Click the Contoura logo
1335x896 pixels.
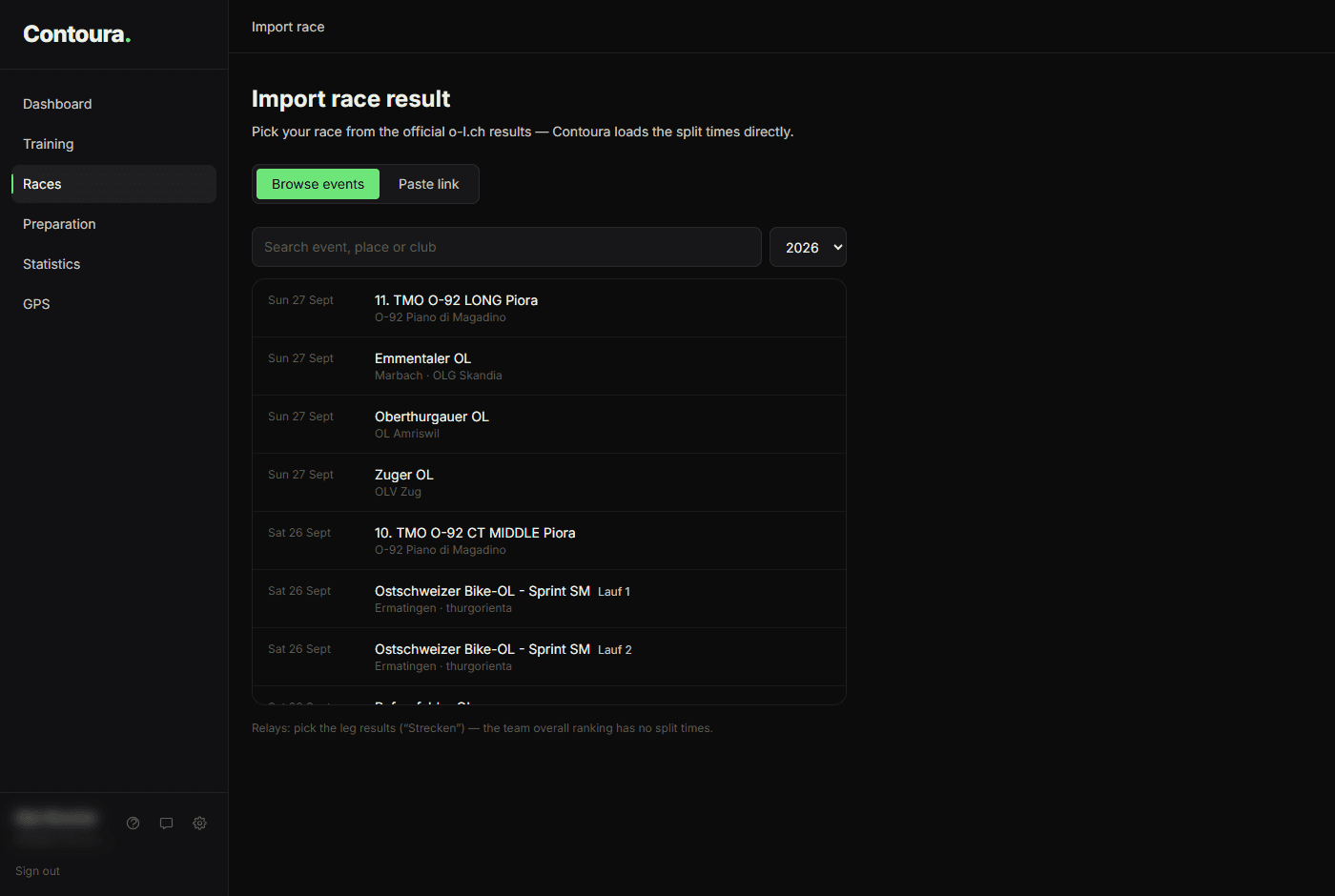pyautogui.click(x=76, y=34)
